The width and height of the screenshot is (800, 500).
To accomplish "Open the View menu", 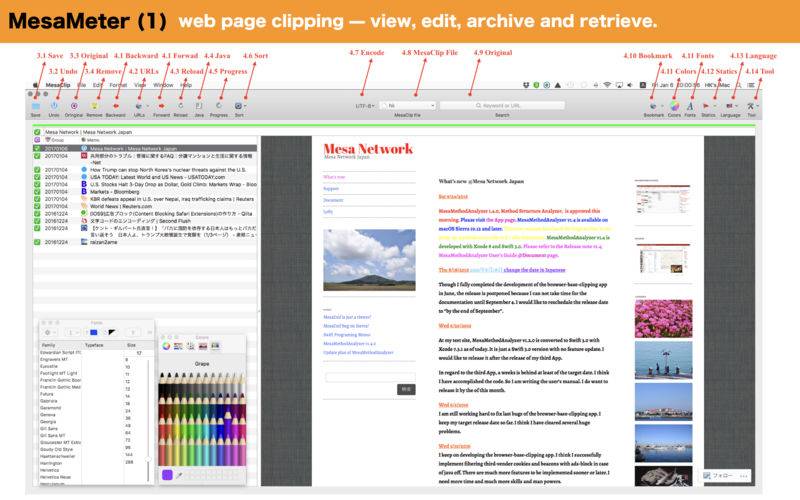I will pos(140,85).
